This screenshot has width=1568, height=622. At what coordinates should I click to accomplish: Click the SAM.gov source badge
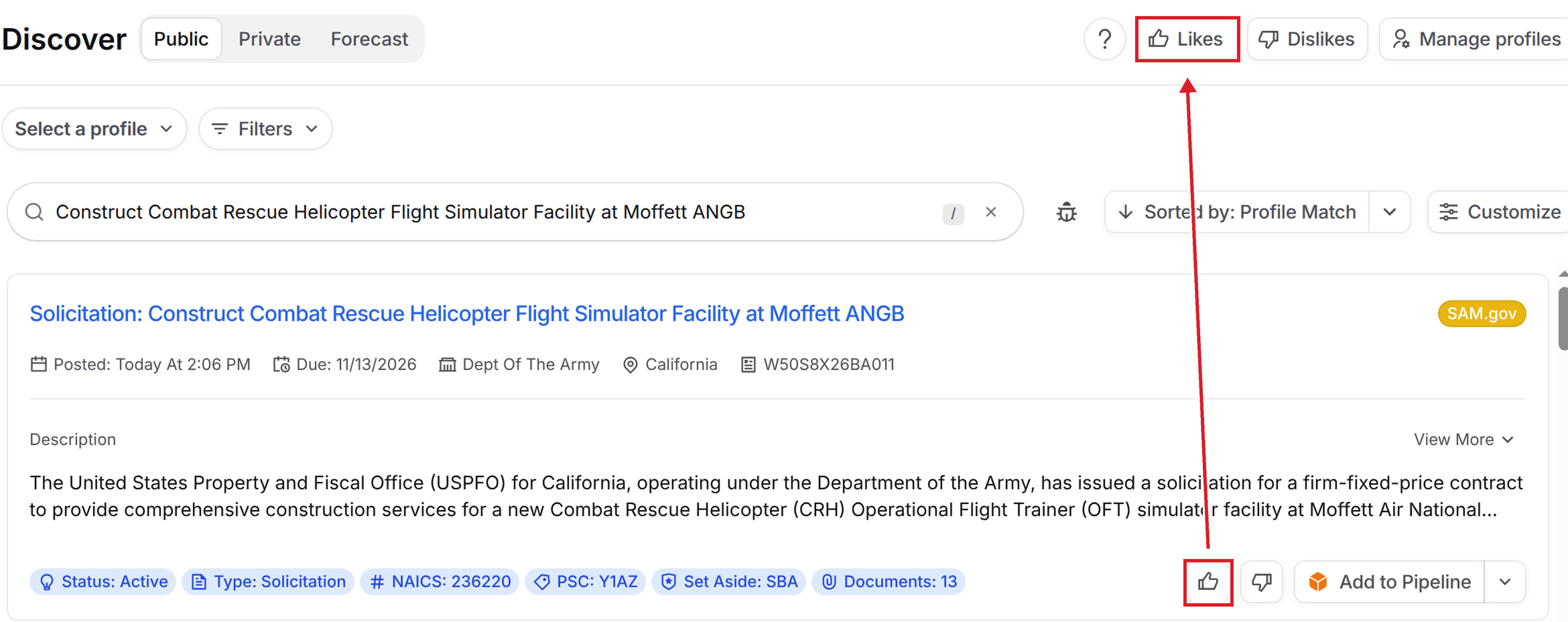pos(1482,314)
